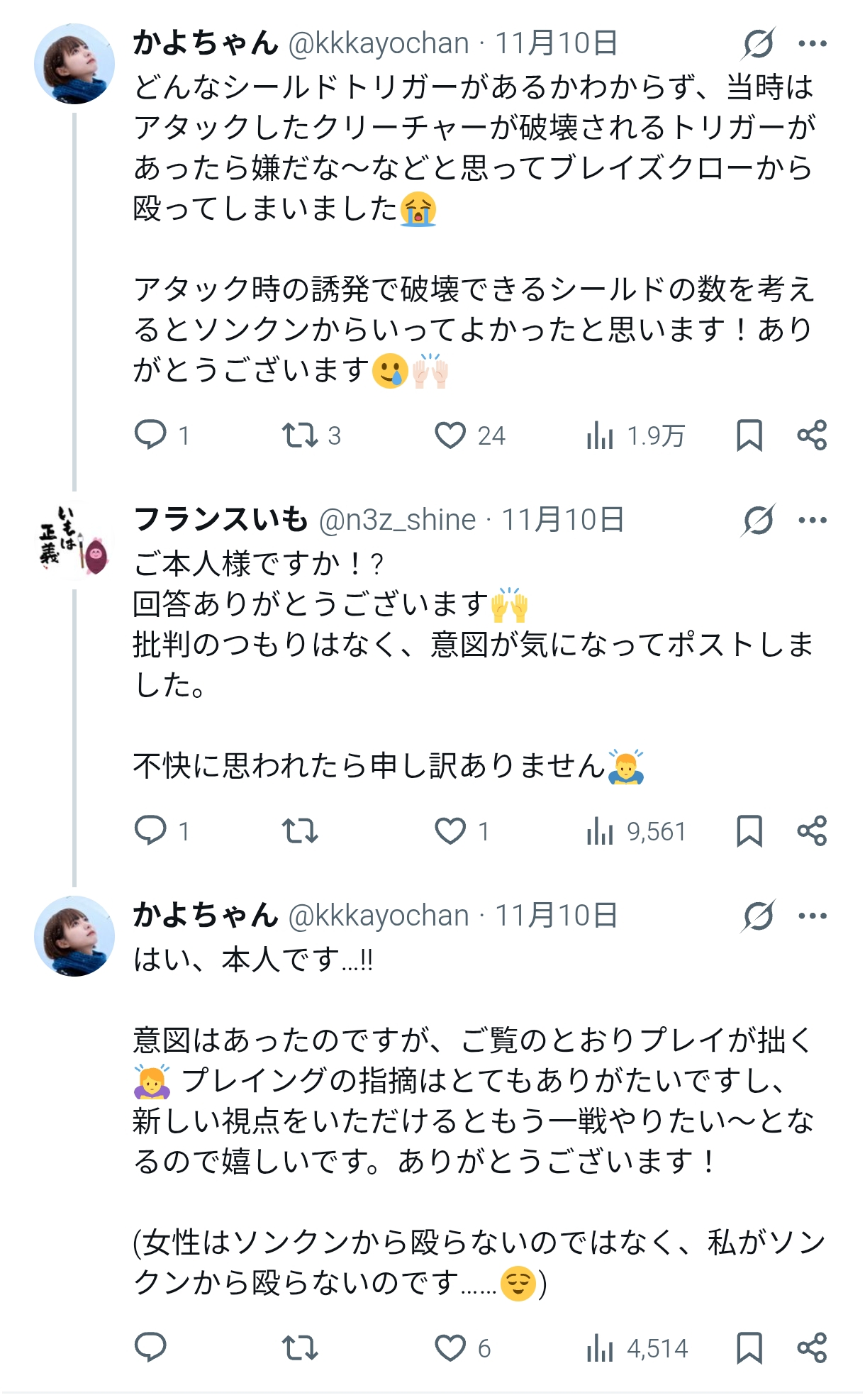
Task: Reply to the first かよちゃん post
Action: (x=150, y=435)
